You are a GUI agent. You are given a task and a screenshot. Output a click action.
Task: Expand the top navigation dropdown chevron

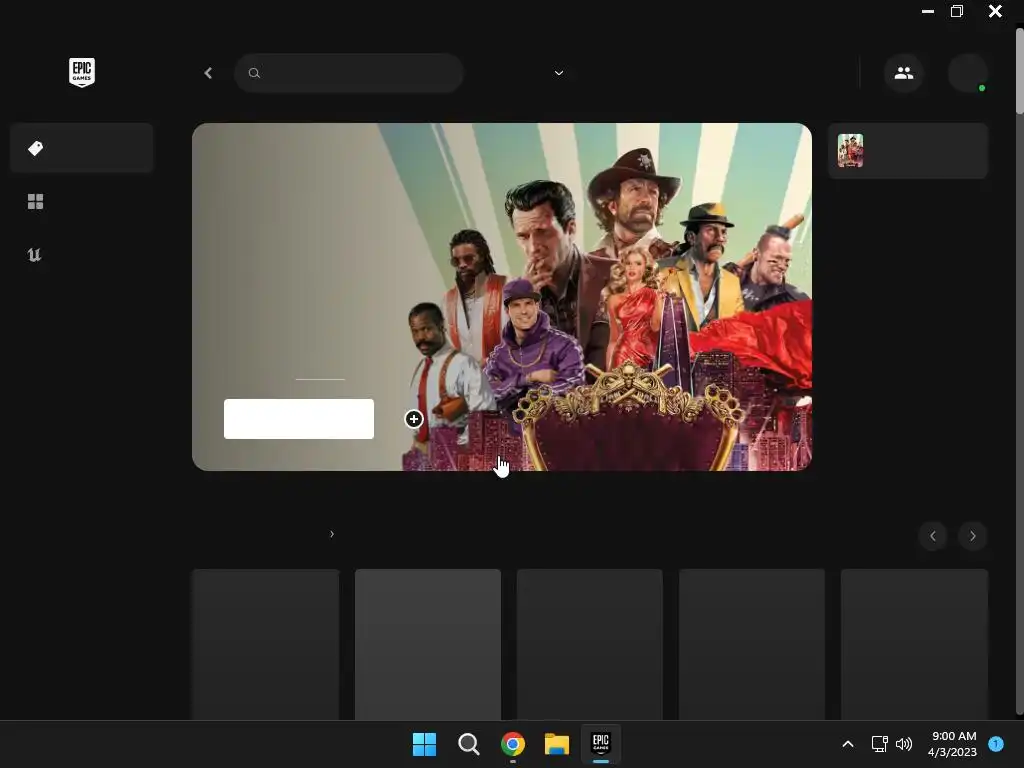tap(559, 73)
